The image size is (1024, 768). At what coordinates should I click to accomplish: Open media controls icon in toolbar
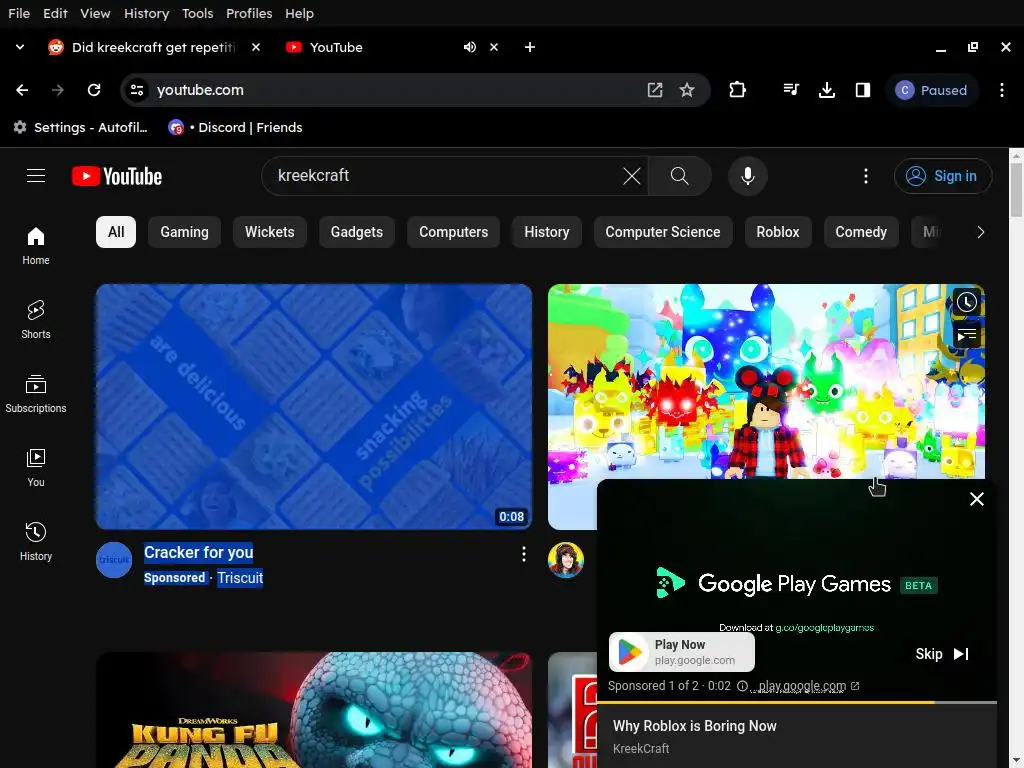(791, 90)
